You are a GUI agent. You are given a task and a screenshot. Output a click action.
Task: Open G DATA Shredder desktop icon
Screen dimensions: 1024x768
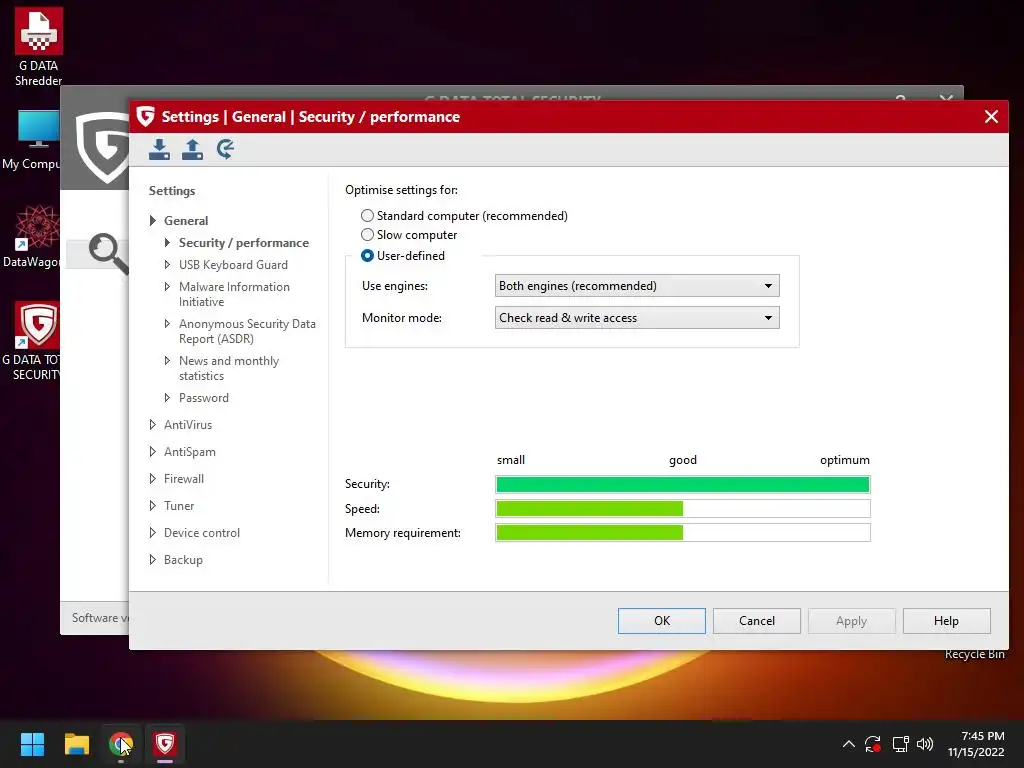pyautogui.click(x=39, y=47)
